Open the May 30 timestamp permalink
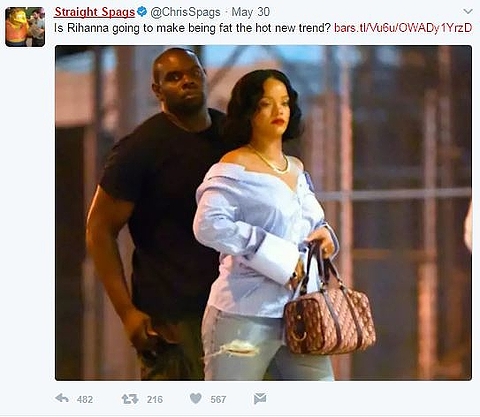 pos(250,12)
